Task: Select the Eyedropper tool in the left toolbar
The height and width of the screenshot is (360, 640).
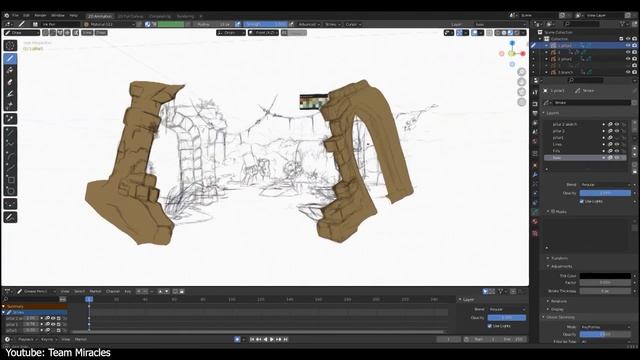Action: pos(10,119)
